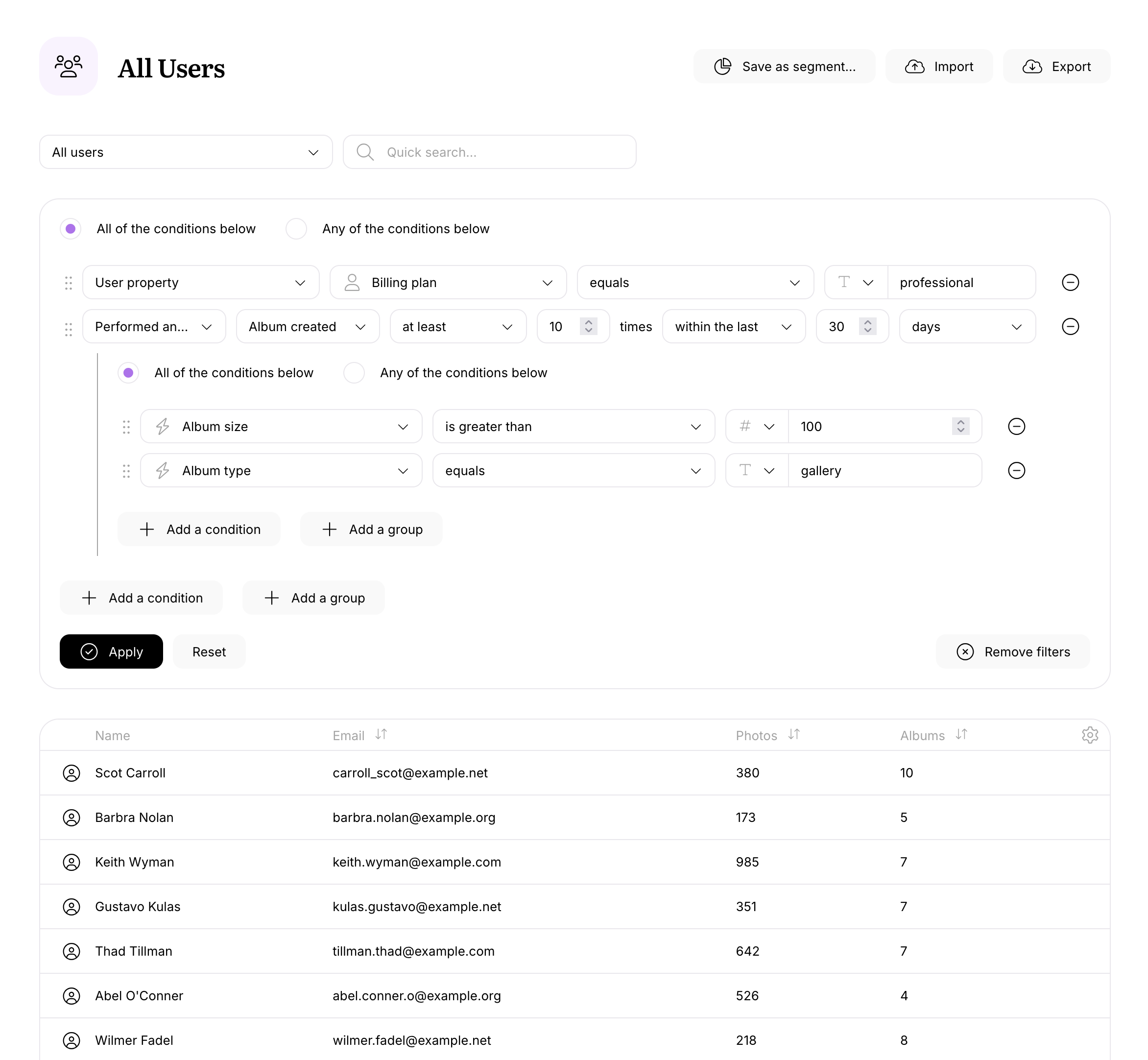Viewport: 1148px width, 1060px height.
Task: Sort the table by Albums column
Action: tap(961, 734)
